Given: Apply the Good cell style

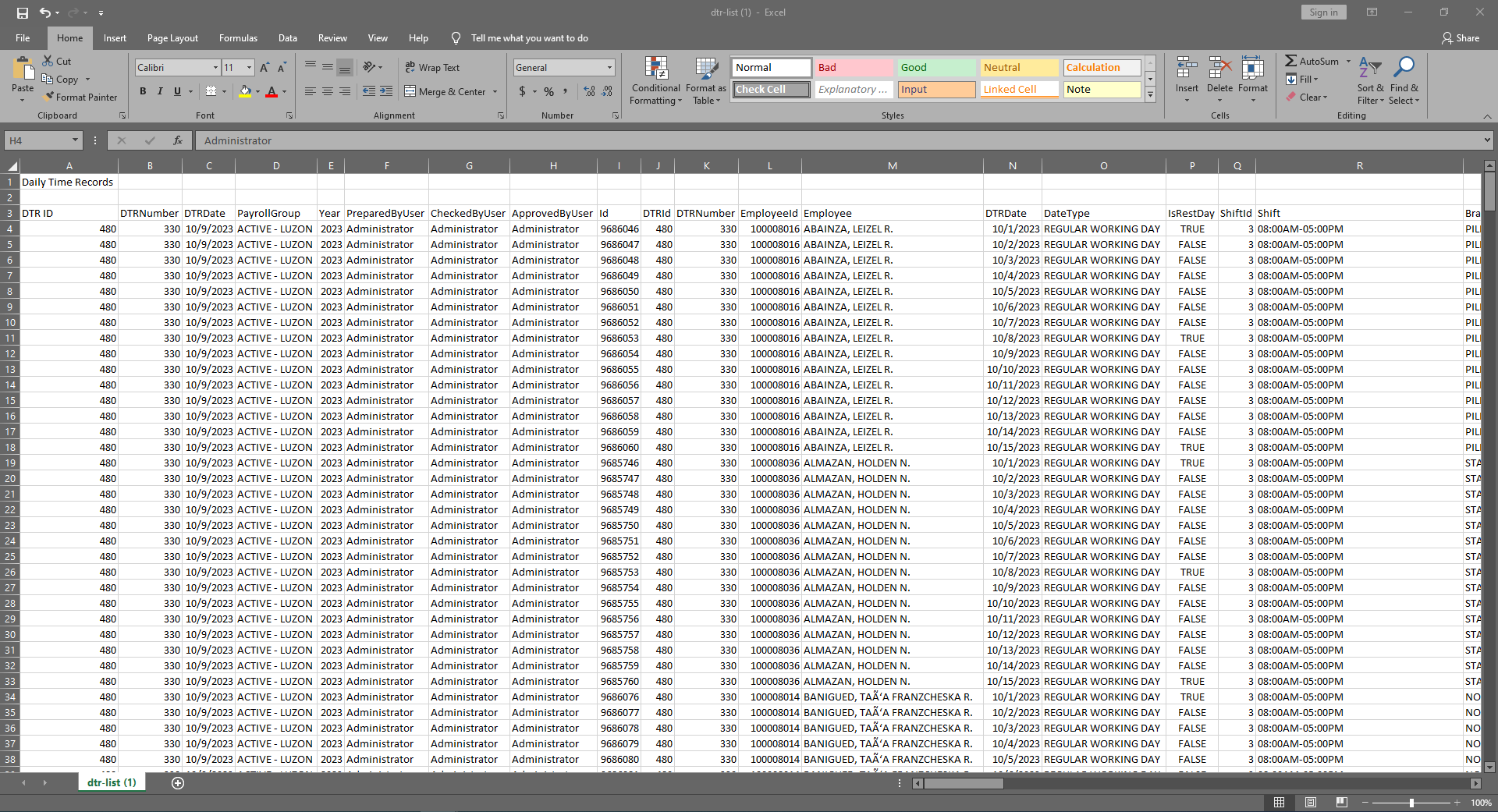Looking at the screenshot, I should pos(936,68).
